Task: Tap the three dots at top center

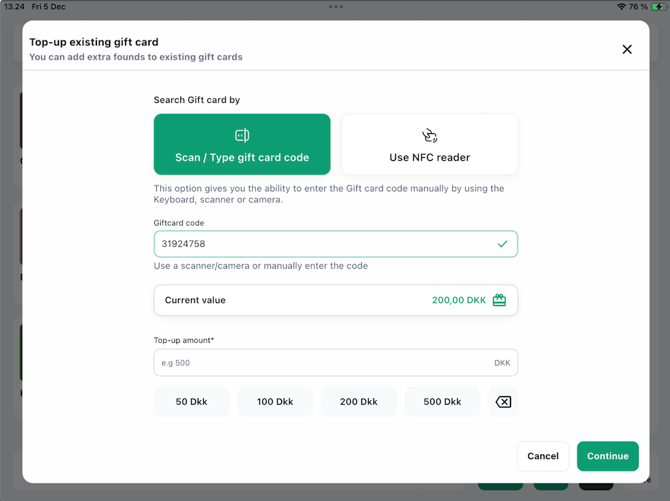Action: (336, 7)
